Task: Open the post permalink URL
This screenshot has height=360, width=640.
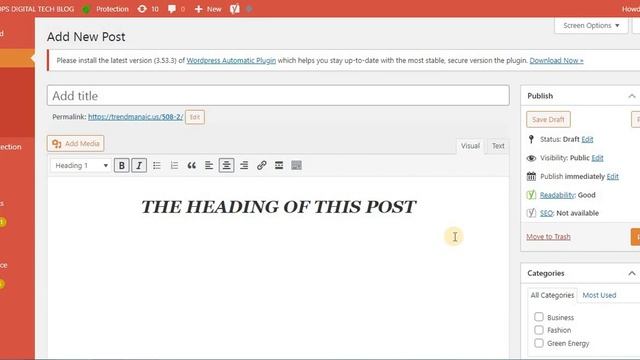Action: point(136,117)
